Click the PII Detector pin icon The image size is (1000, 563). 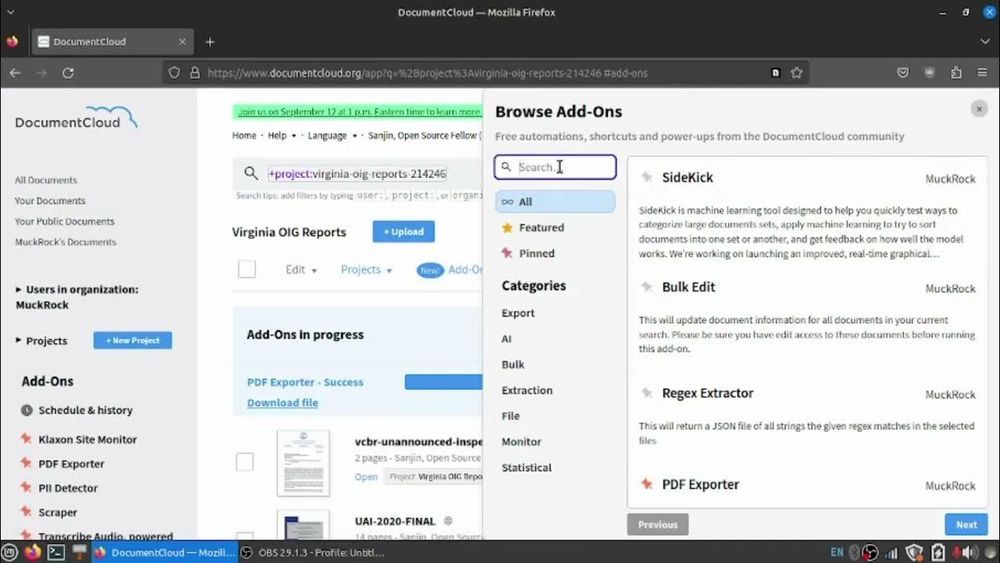coord(26,487)
